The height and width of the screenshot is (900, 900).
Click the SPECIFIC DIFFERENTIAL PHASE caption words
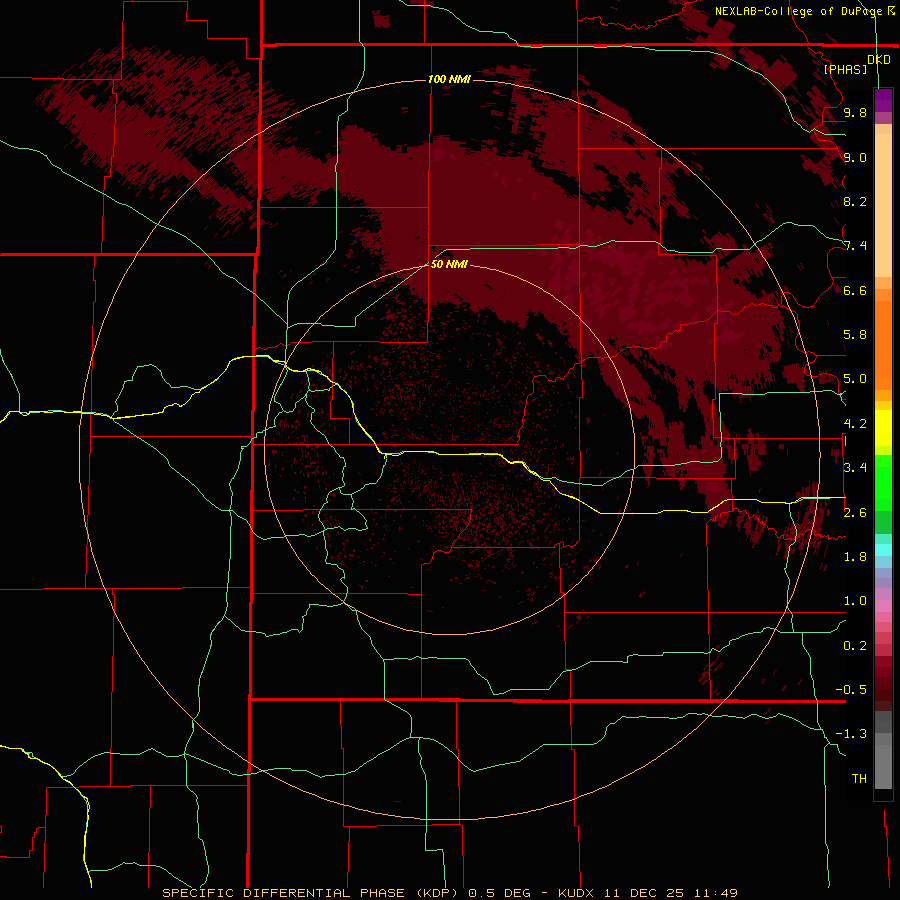[285, 893]
